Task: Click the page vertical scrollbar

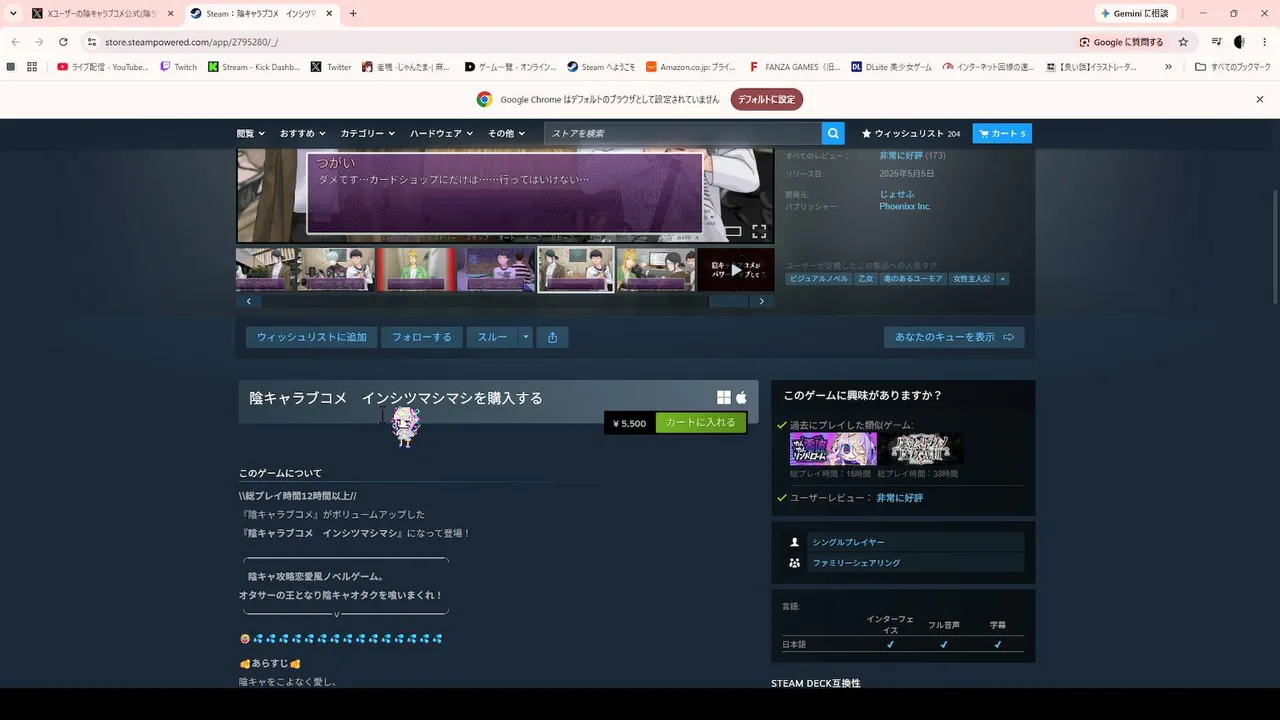Action: (x=1274, y=246)
